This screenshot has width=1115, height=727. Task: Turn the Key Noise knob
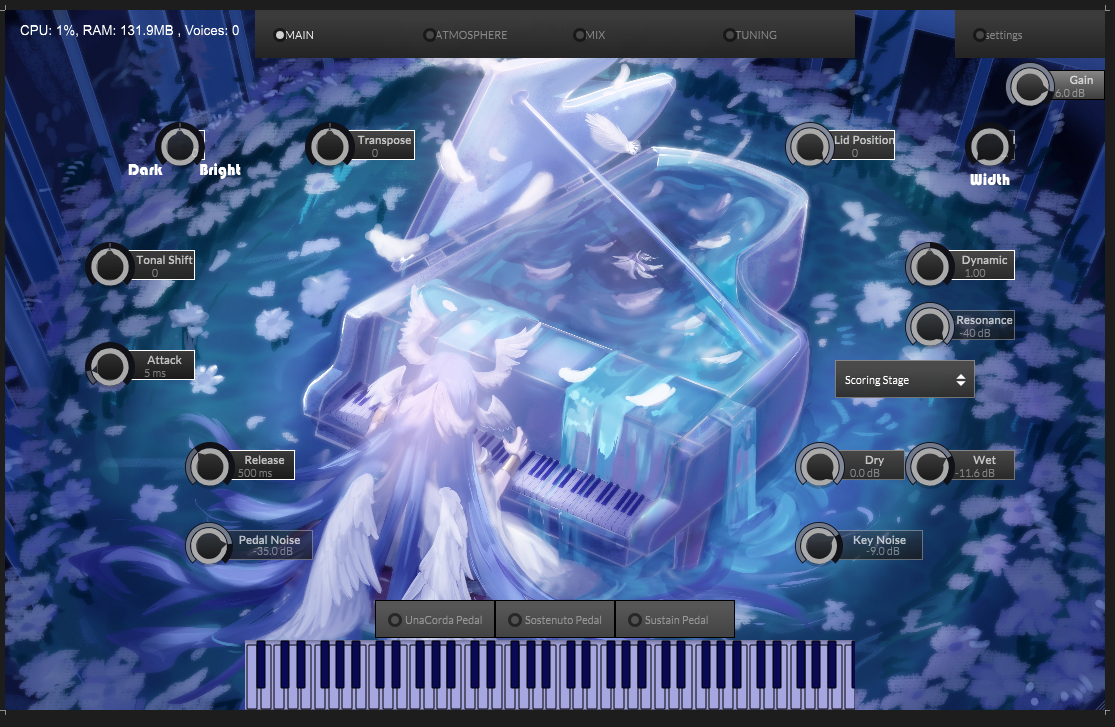pos(819,544)
